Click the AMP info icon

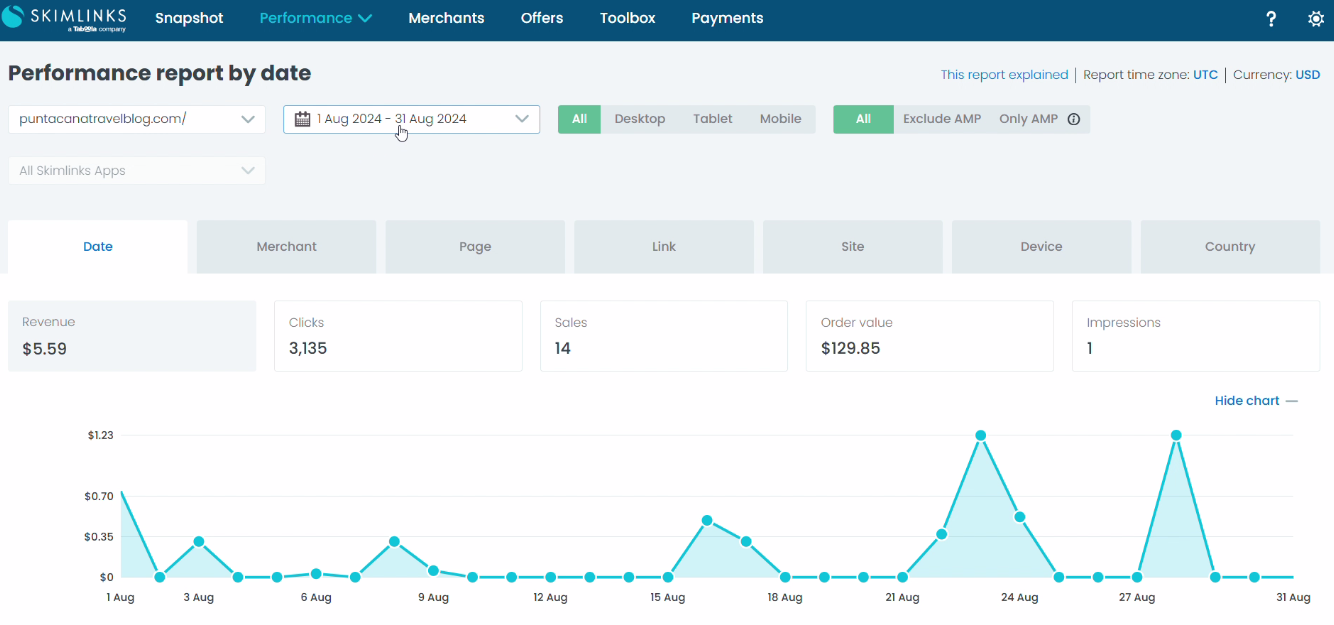coord(1074,119)
